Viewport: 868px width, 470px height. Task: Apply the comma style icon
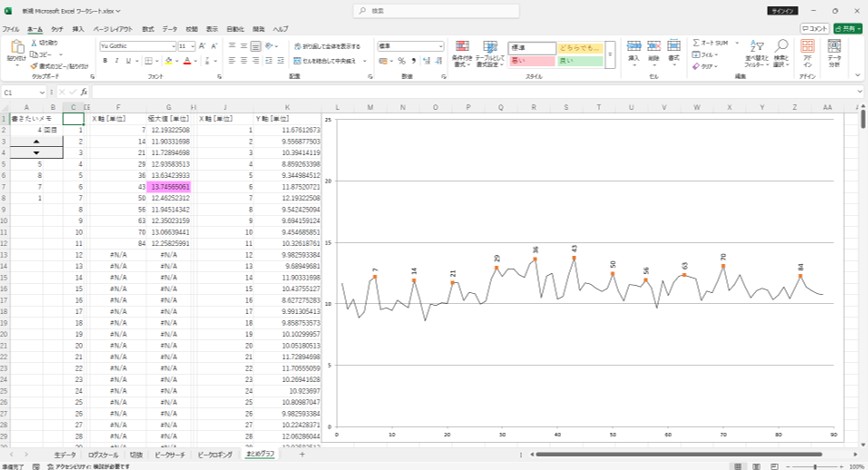coord(414,61)
